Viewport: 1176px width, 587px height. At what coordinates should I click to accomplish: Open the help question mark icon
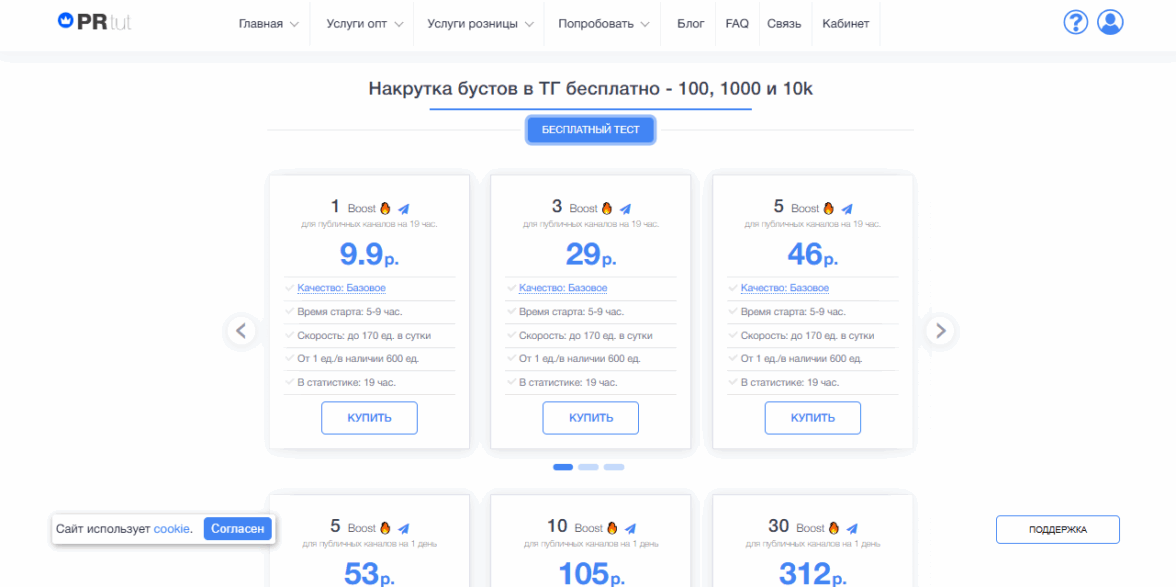pos(1075,22)
